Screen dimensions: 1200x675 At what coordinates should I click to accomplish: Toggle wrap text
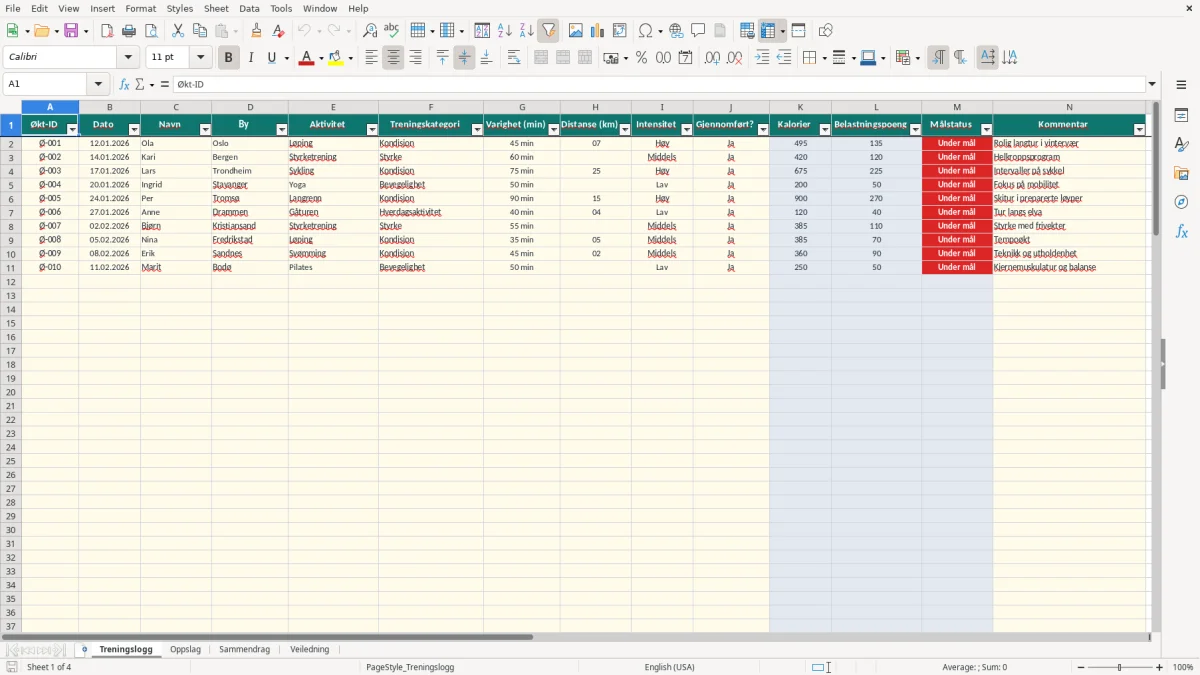[x=514, y=58]
